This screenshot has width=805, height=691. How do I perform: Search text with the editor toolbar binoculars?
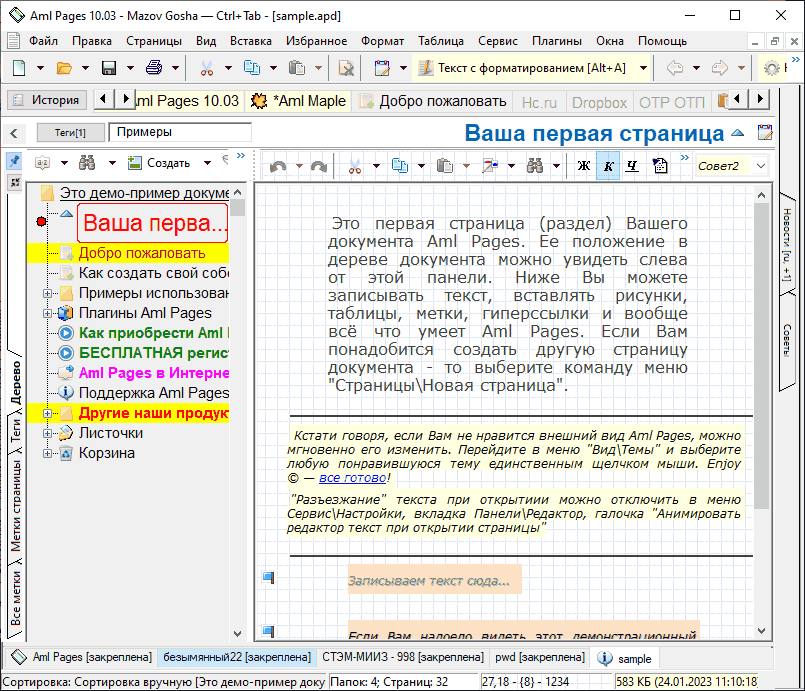coord(534,166)
